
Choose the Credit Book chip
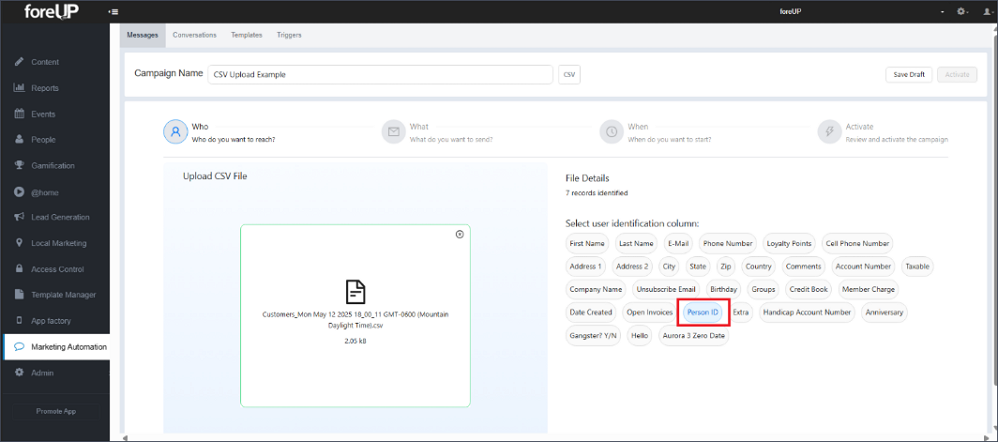[x=809, y=289]
